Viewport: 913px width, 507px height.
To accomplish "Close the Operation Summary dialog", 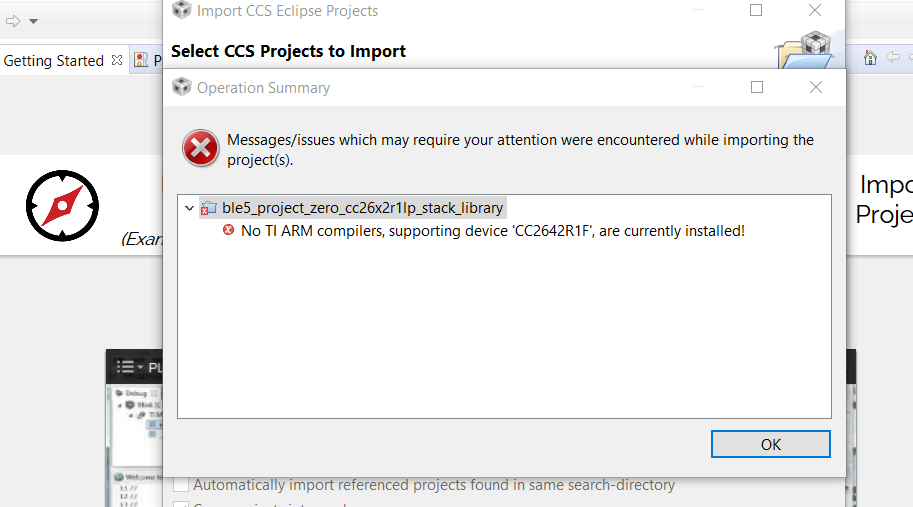I will pyautogui.click(x=816, y=87).
